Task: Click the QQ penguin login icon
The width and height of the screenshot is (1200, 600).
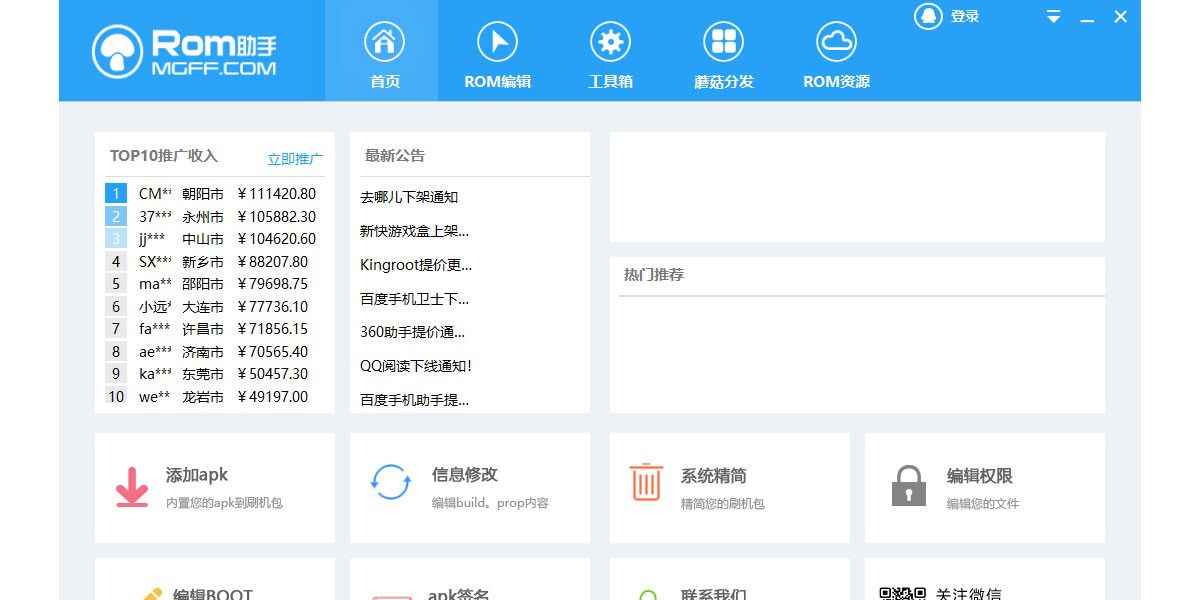Action: point(928,16)
